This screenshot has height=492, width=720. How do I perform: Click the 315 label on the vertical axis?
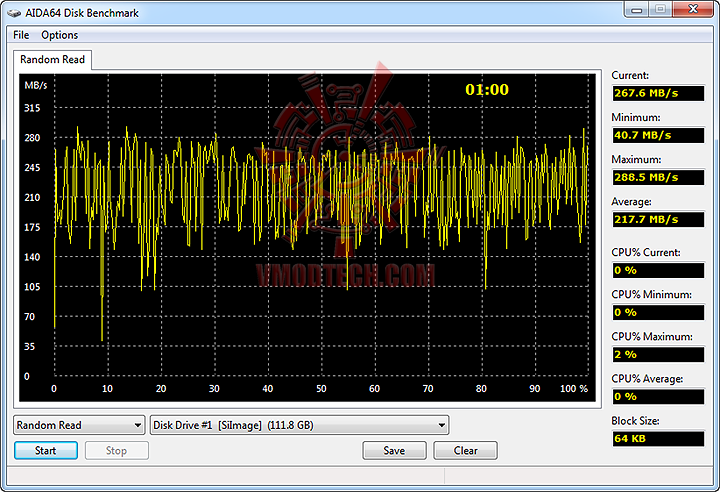pos(32,108)
